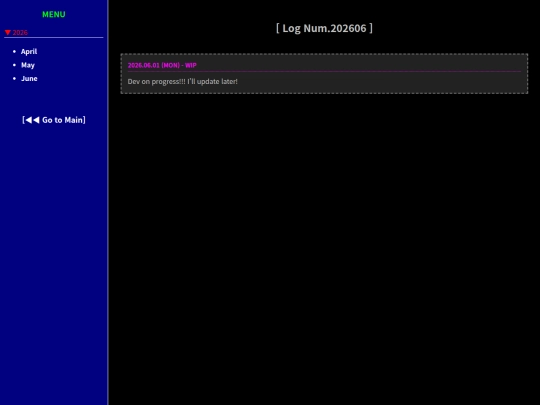Open the April log link
The width and height of the screenshot is (540, 405).
pyautogui.click(x=29, y=52)
